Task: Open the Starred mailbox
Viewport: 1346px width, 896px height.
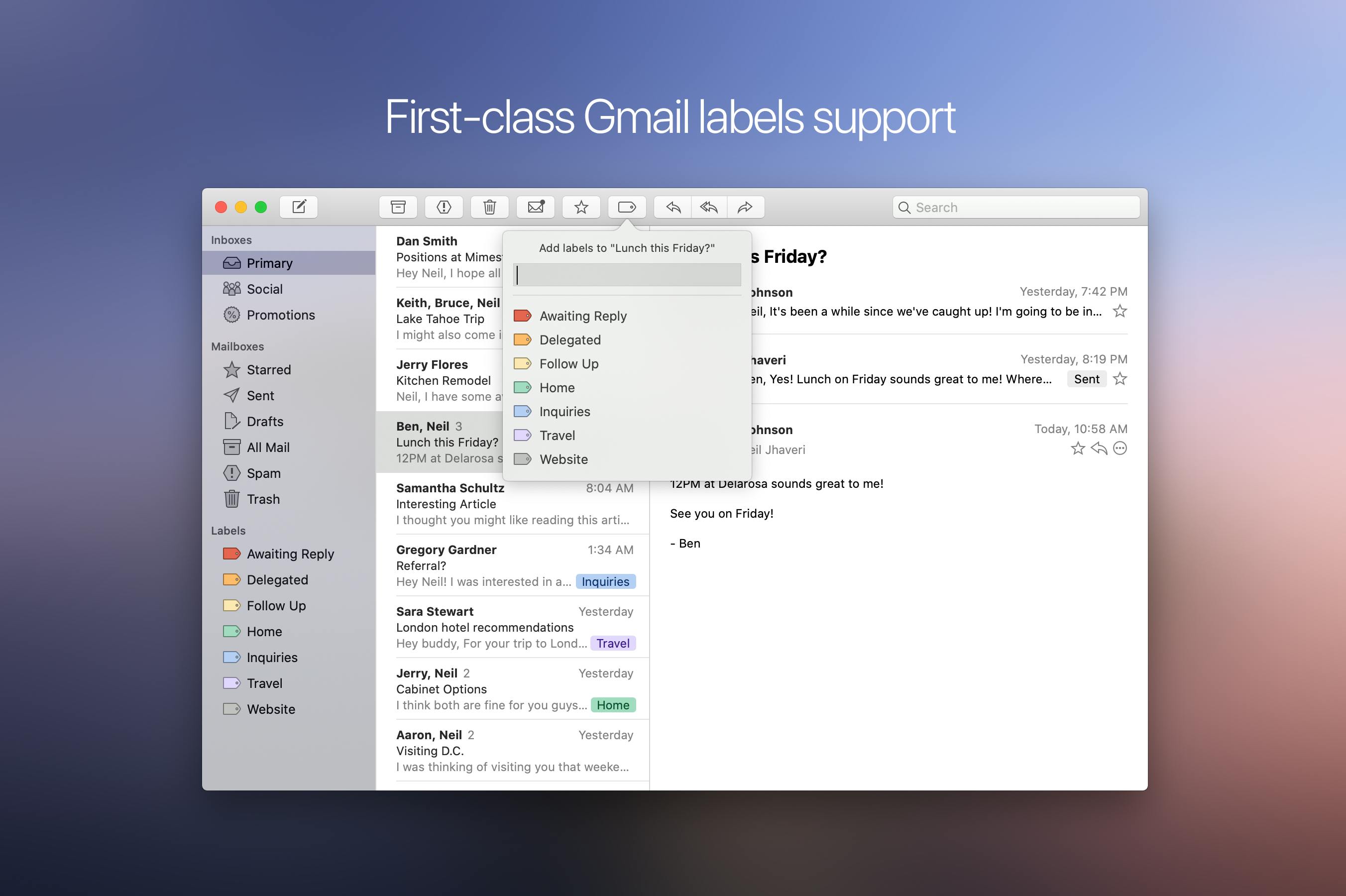Action: tap(289, 370)
